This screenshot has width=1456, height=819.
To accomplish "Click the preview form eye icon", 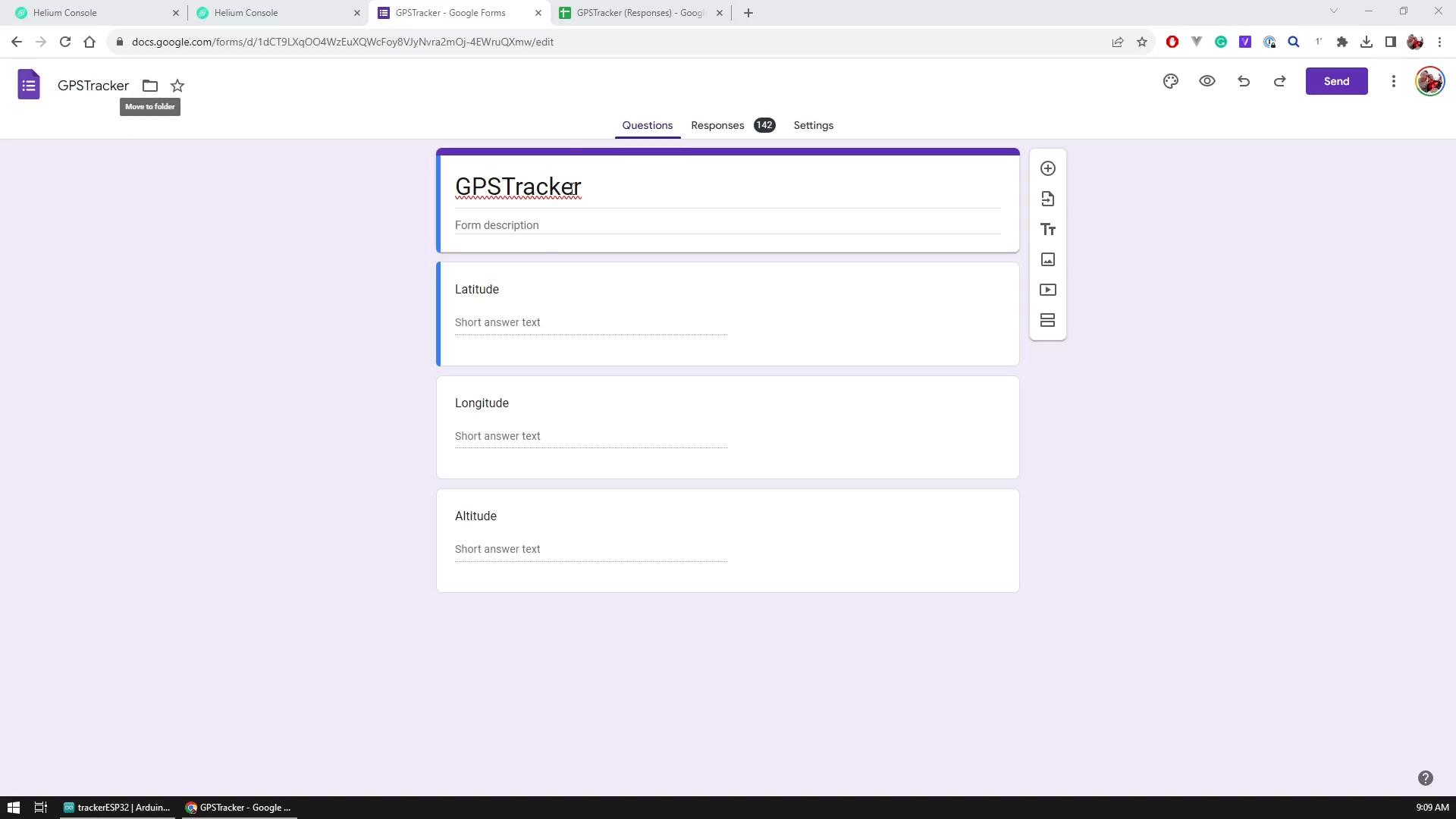I will click(1208, 81).
